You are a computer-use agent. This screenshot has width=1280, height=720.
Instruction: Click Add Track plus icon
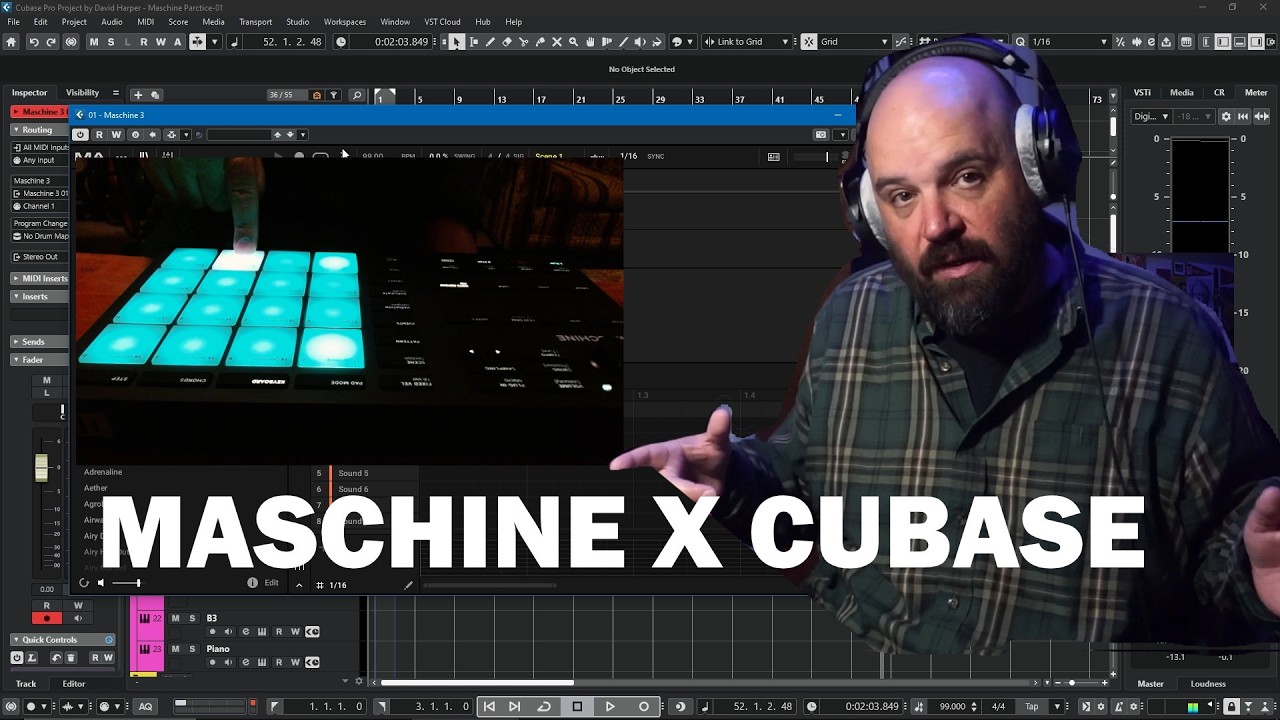[x=138, y=95]
